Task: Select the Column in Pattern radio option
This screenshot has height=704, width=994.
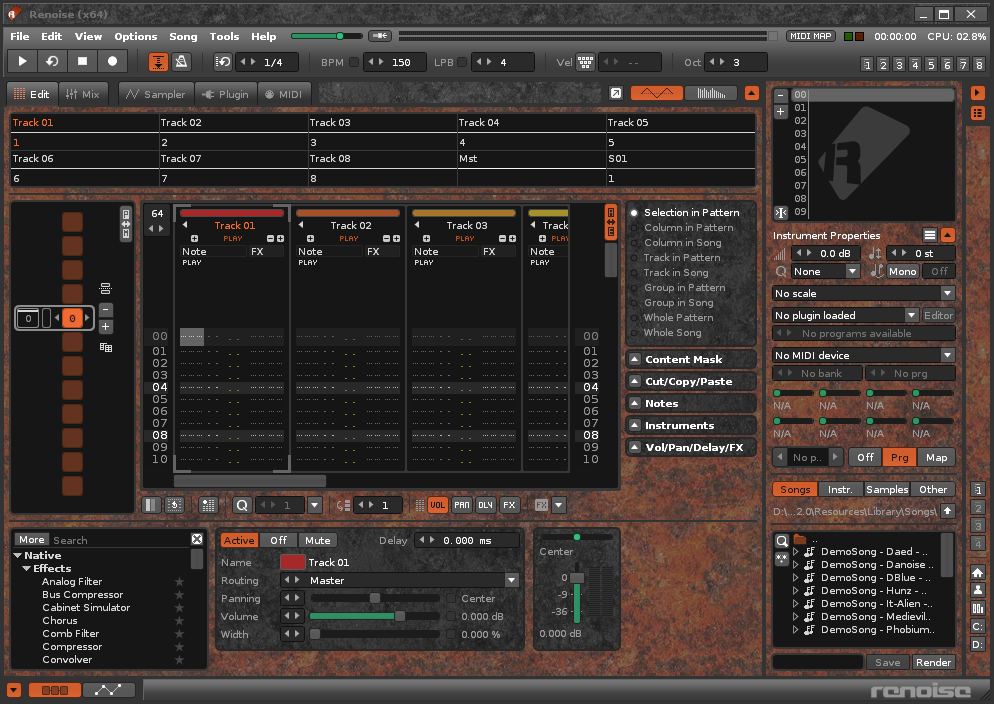Action: point(683,227)
